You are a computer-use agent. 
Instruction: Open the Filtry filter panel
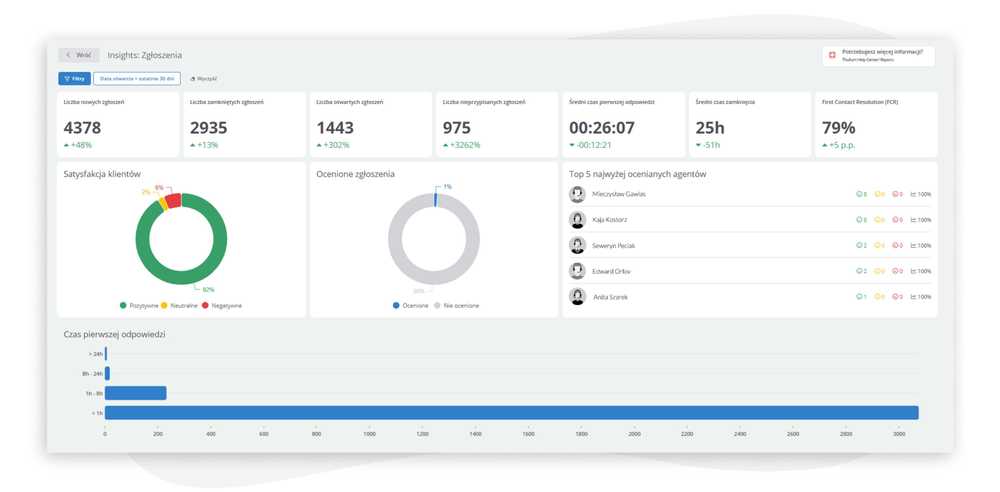pyautogui.click(x=74, y=78)
